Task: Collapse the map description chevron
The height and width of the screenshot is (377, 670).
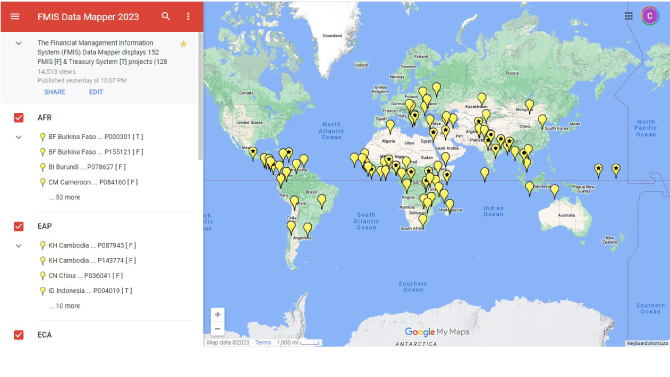Action: [x=18, y=43]
